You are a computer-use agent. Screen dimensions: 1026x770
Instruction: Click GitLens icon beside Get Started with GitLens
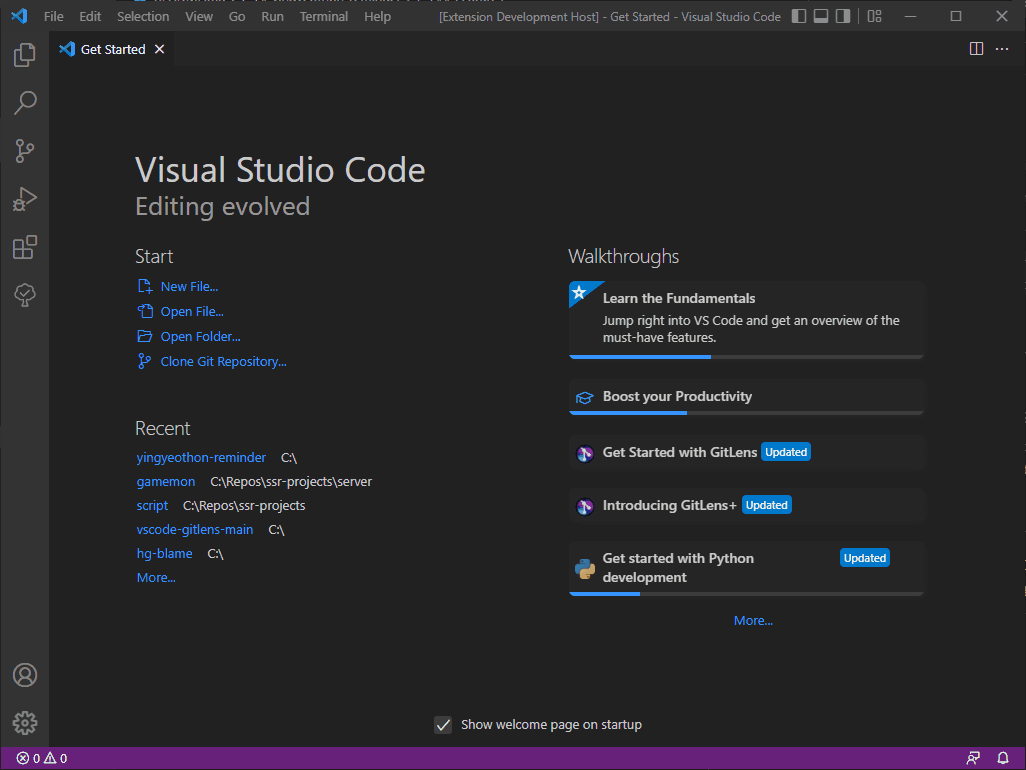[584, 453]
